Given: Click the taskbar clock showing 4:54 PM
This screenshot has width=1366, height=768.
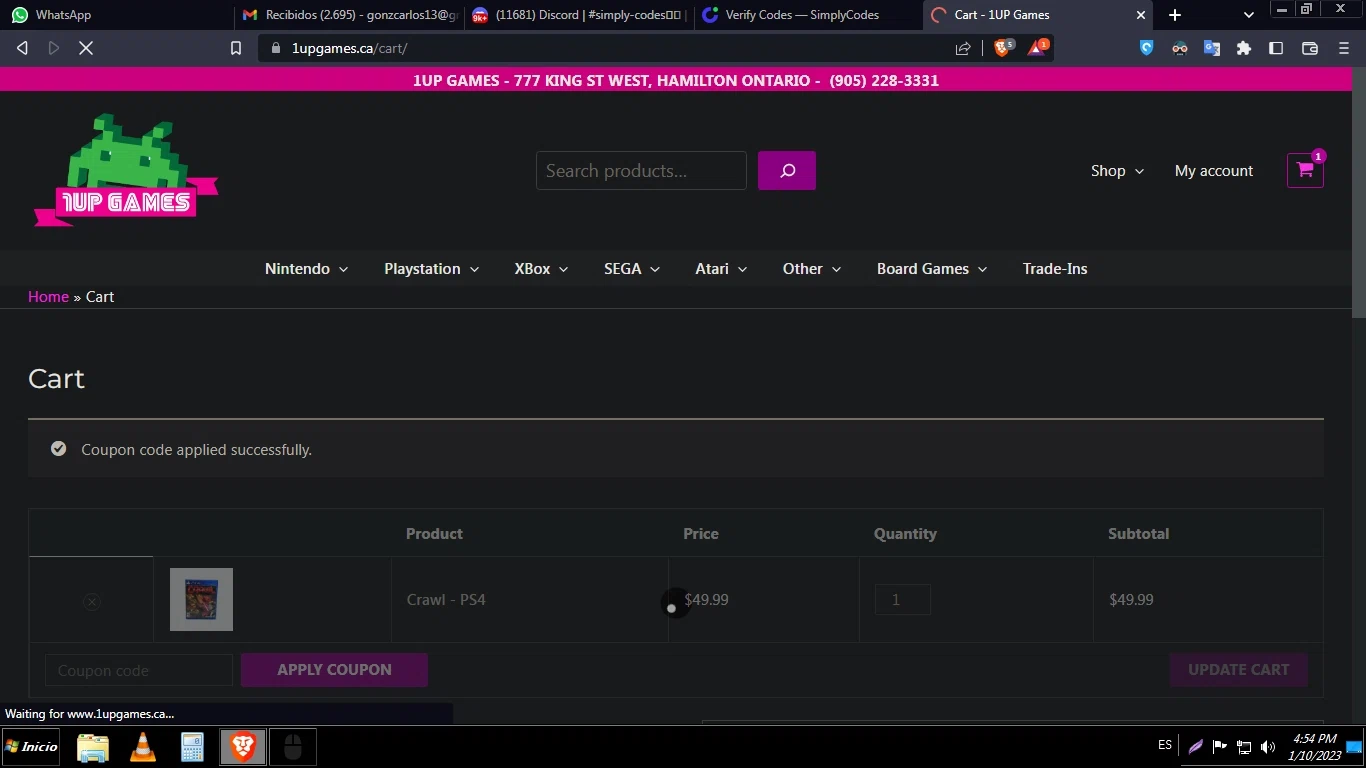Looking at the screenshot, I should (1314, 747).
